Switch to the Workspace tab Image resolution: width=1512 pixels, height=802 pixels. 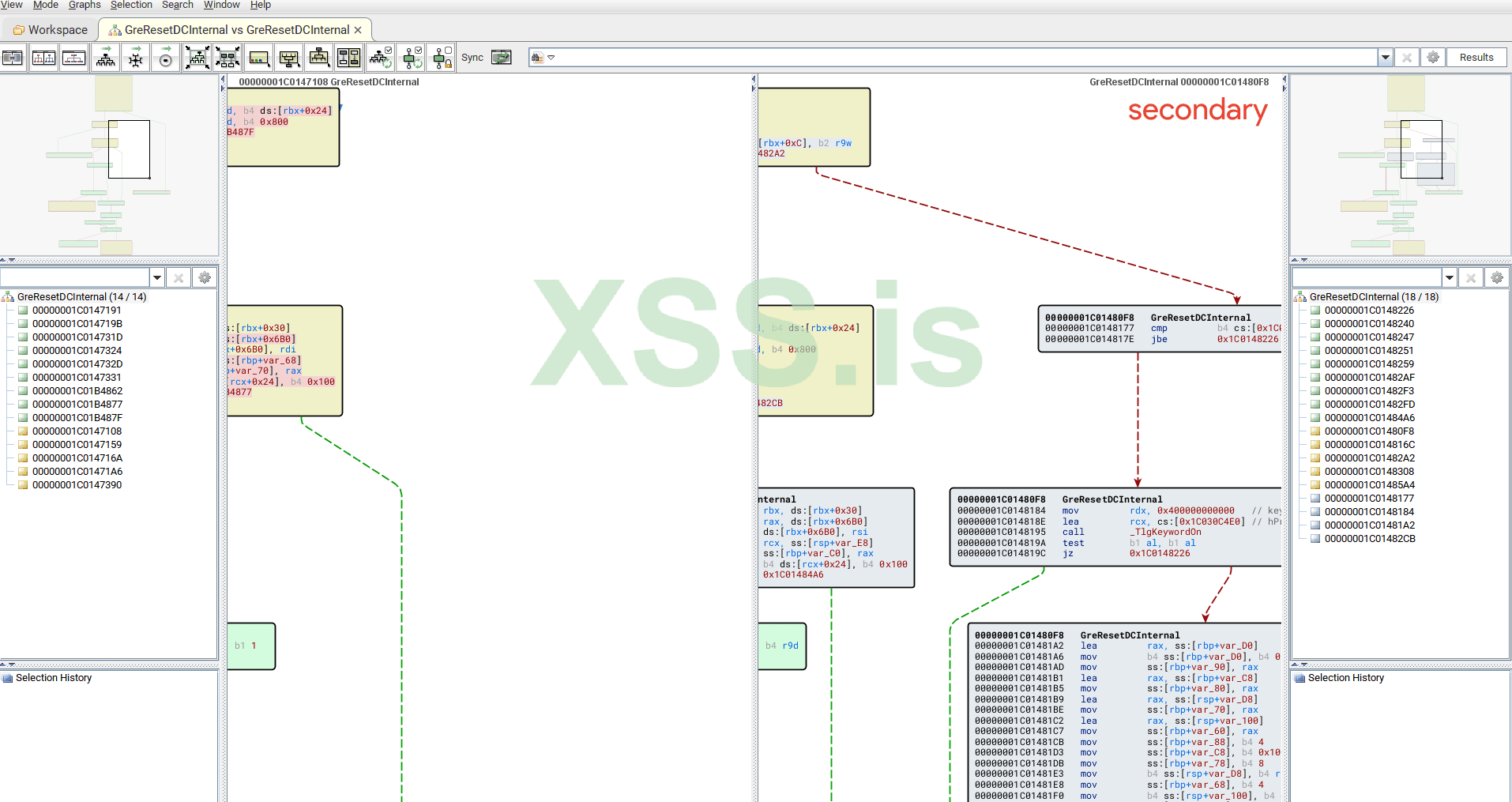click(50, 30)
